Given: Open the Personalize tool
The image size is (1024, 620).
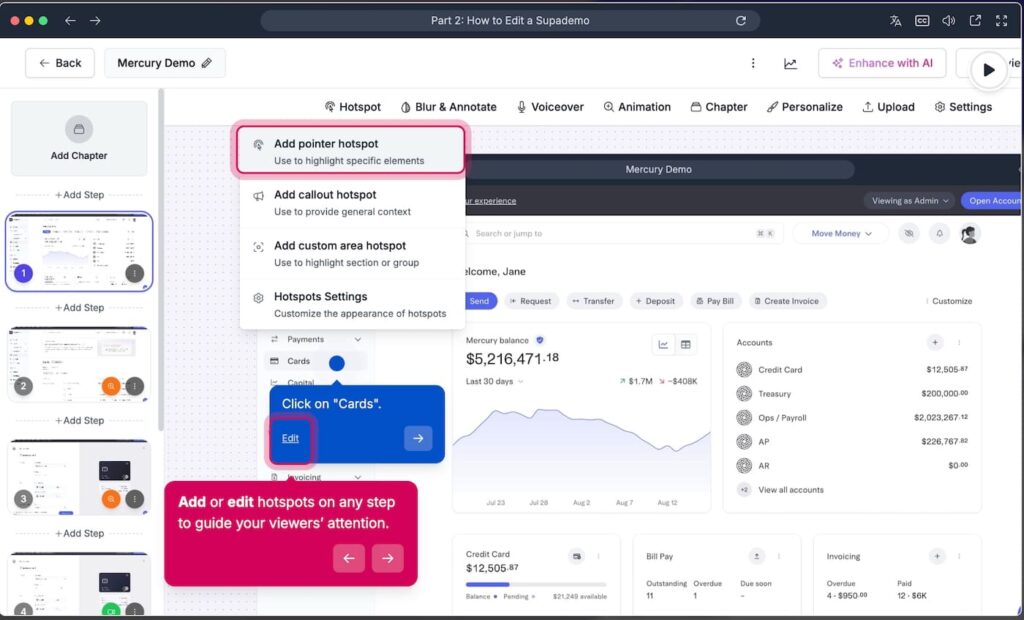Looking at the screenshot, I should (805, 107).
